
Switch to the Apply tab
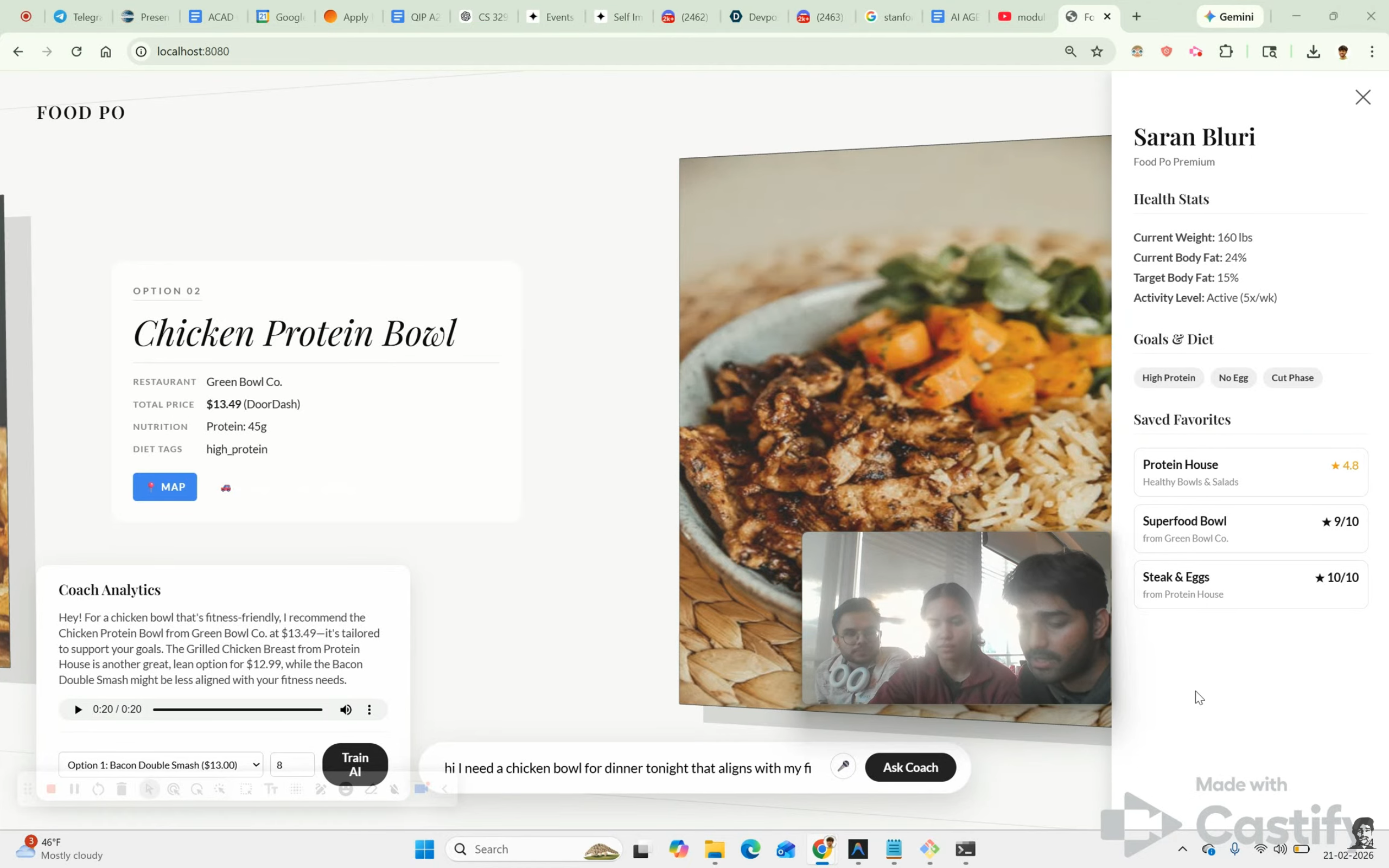pos(348,17)
